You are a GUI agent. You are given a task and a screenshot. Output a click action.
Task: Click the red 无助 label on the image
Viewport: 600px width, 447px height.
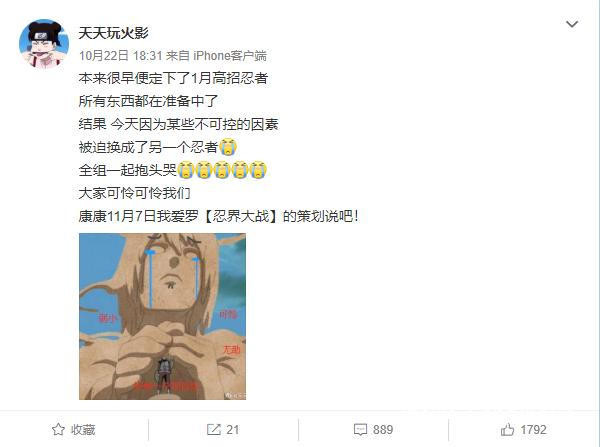tap(231, 349)
